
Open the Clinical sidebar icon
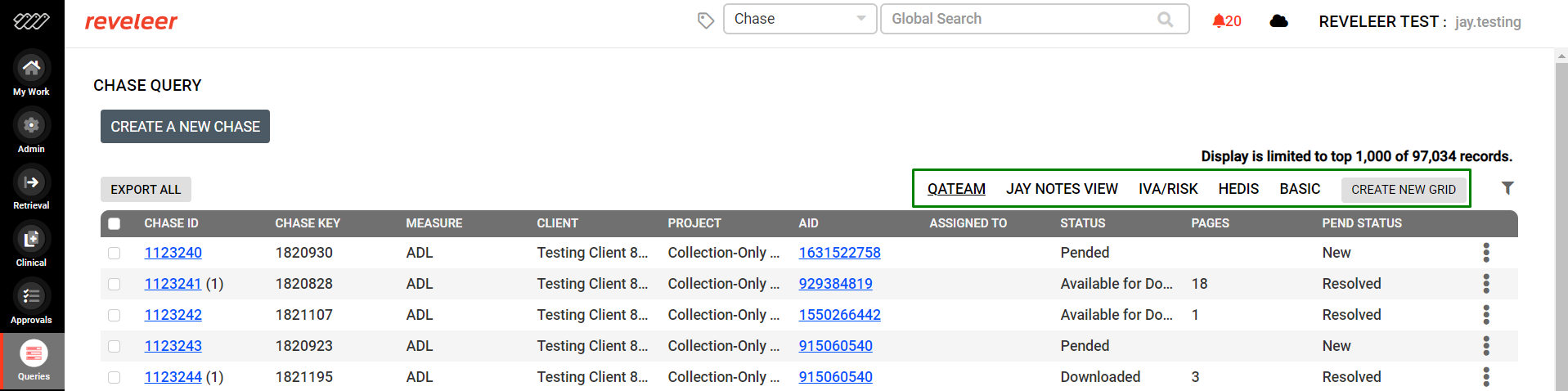(31, 239)
